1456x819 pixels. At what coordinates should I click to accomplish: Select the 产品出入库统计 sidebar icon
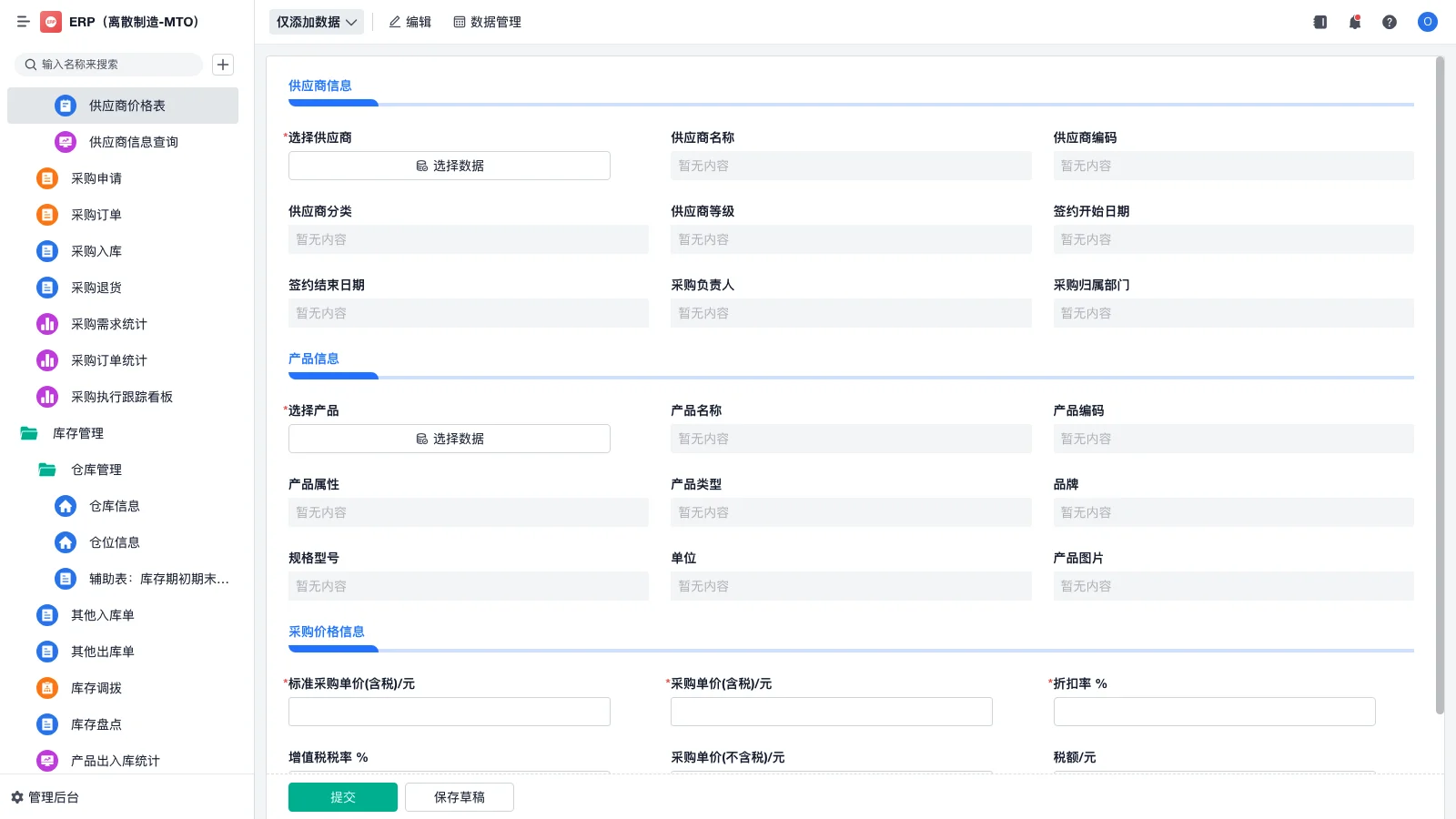point(46,761)
